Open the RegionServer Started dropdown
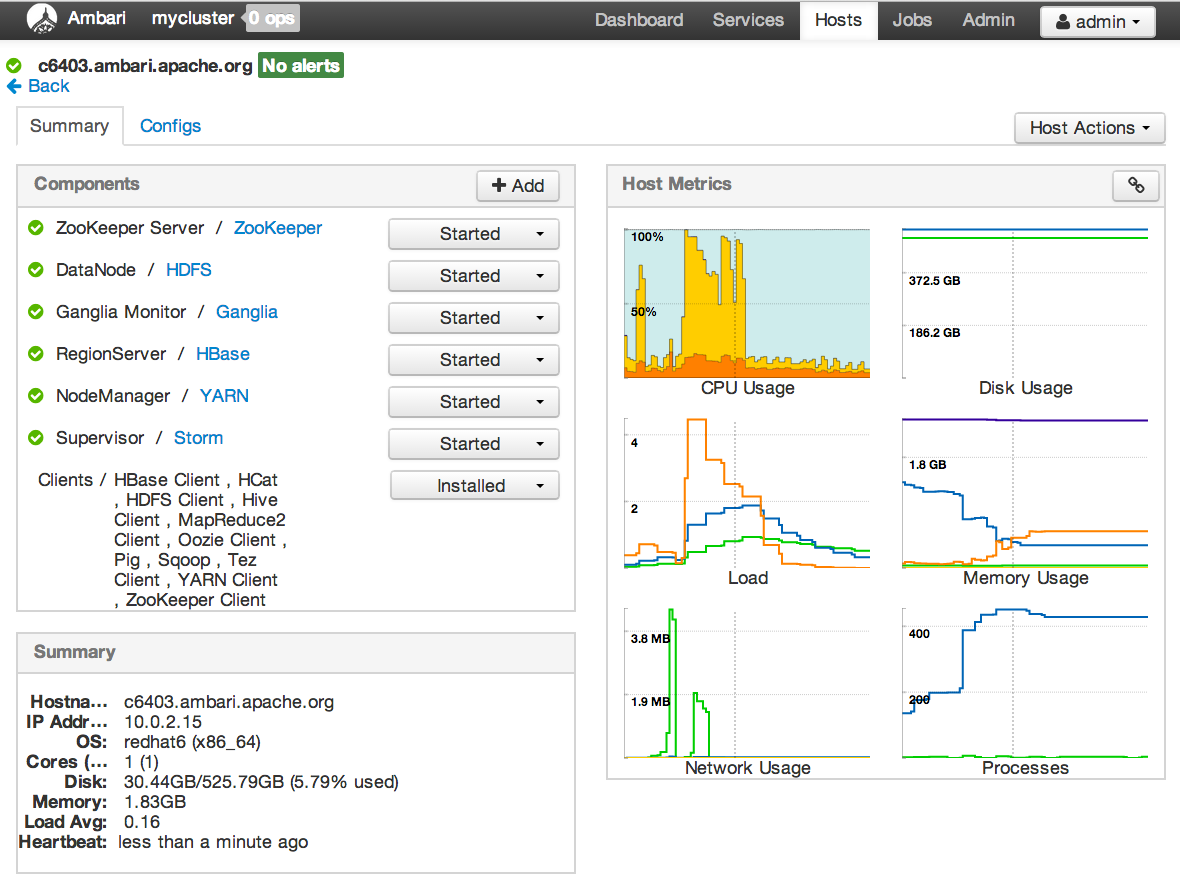Screen dimensions: 1180x886 (474, 361)
